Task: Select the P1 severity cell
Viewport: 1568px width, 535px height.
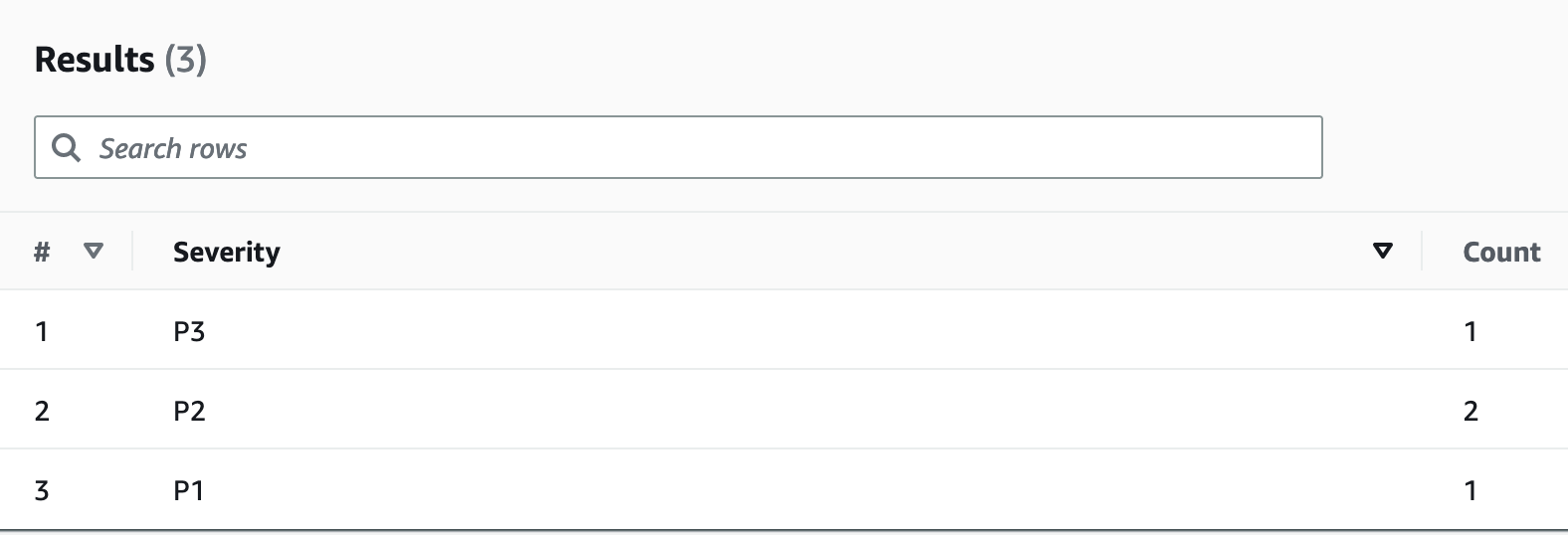Action: pos(189,490)
